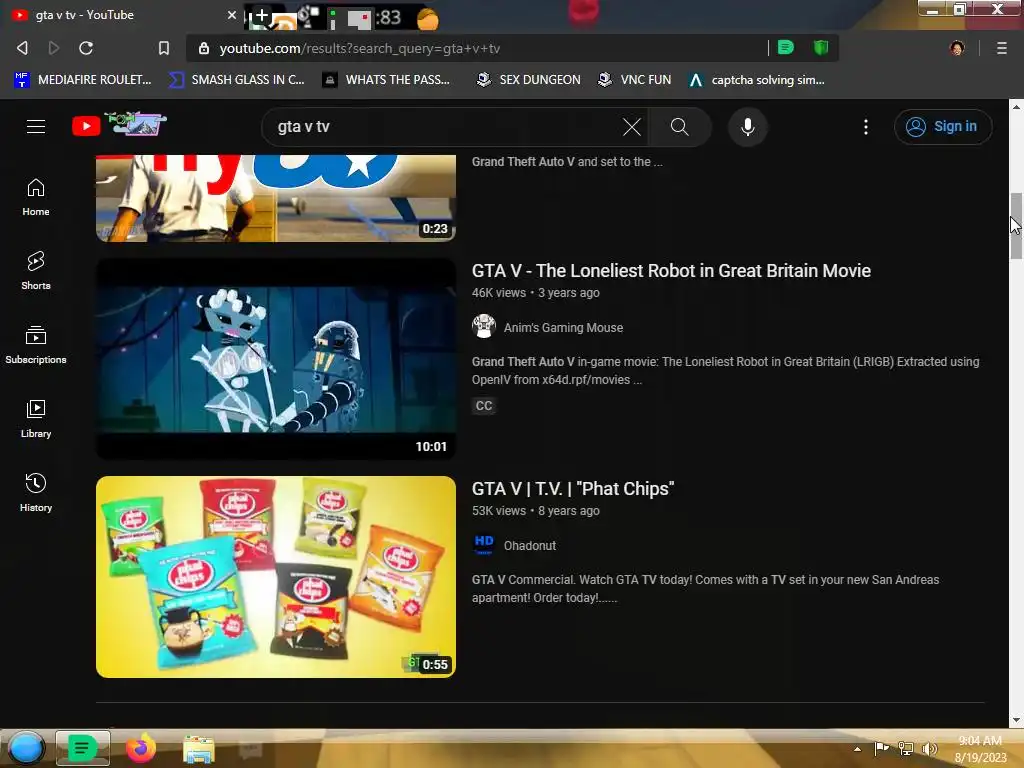
Task: Open the green shield extension icon
Action: point(821,47)
